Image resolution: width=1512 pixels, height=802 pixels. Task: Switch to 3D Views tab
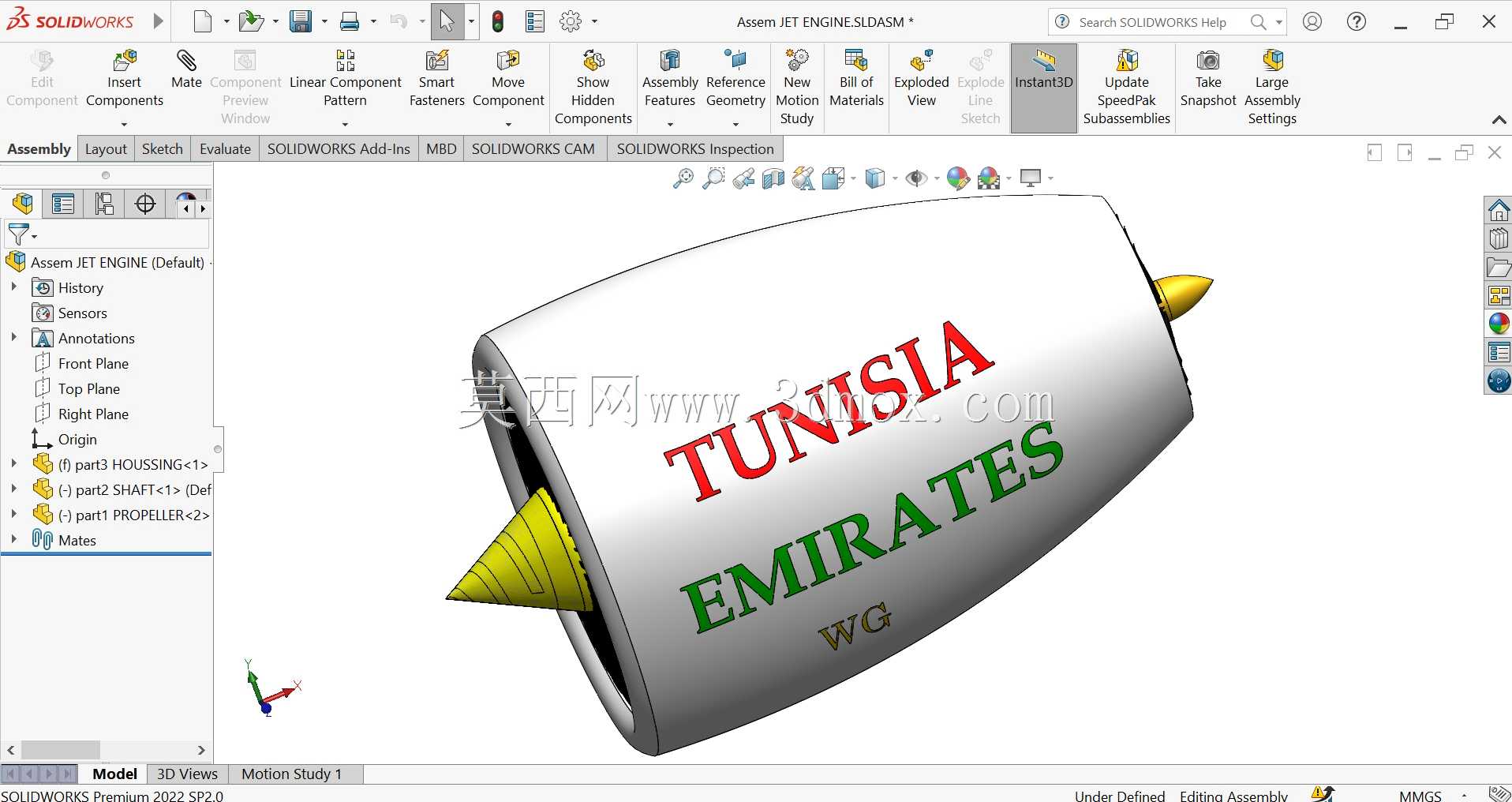187,774
